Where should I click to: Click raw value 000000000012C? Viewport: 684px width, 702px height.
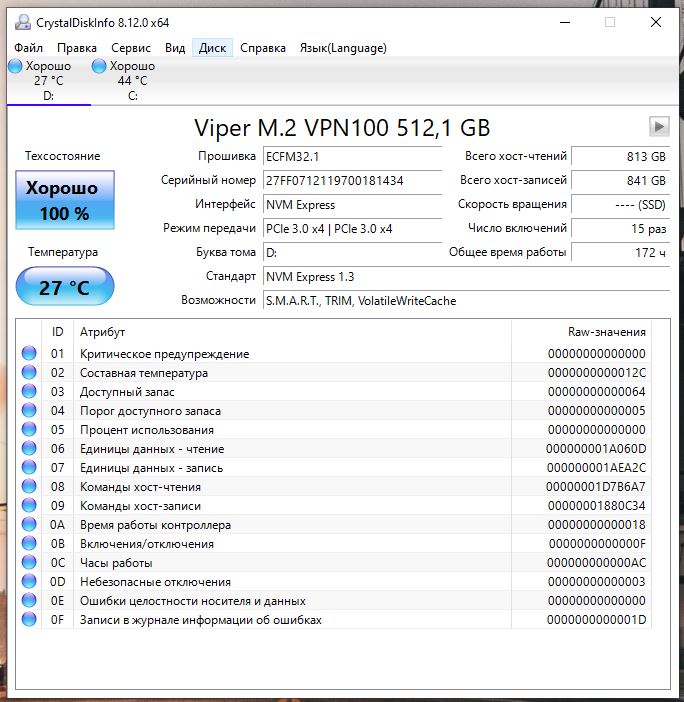597,372
